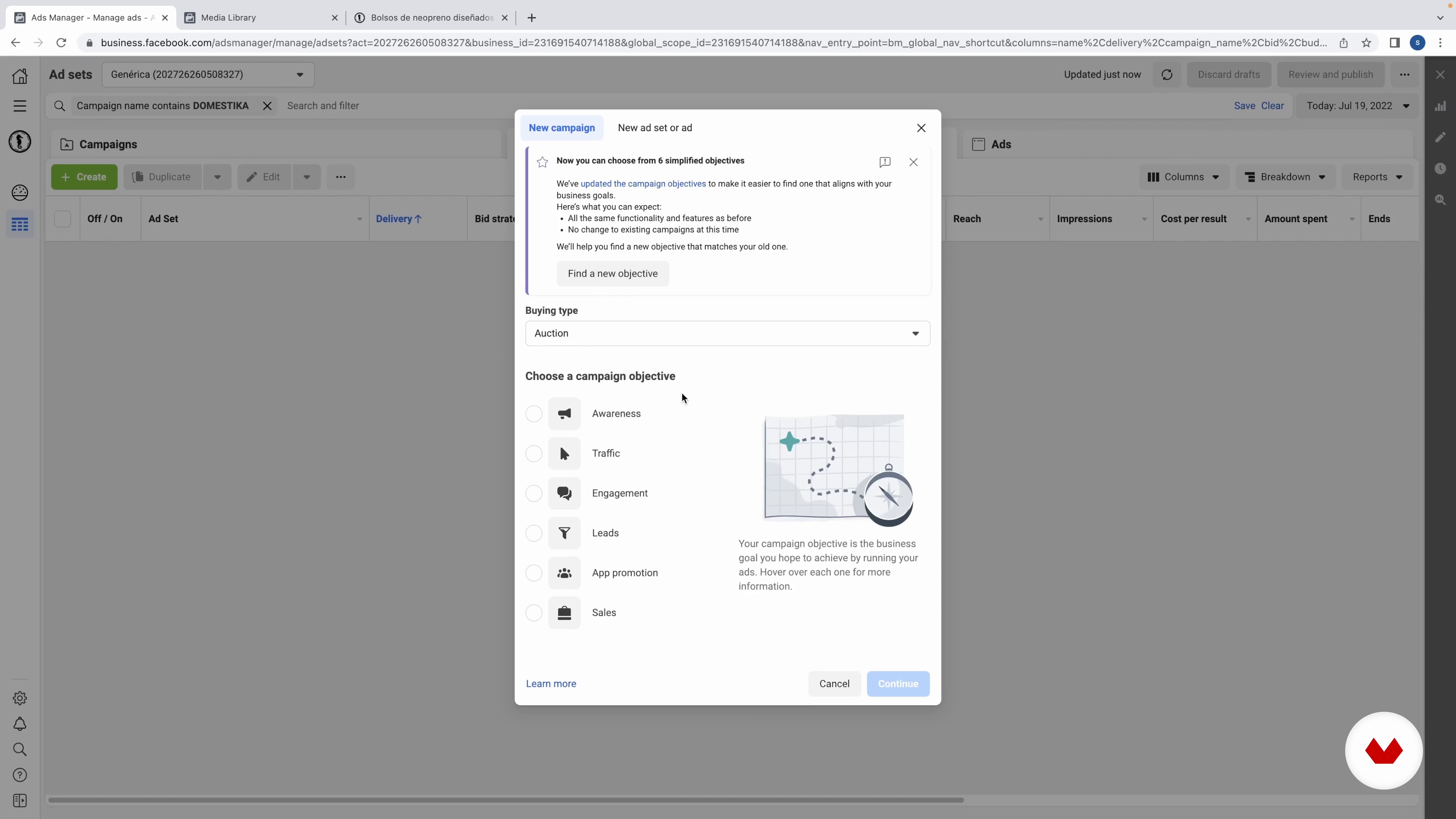Open the Columns dropdown
This screenshot has width=1456, height=819.
(1183, 177)
